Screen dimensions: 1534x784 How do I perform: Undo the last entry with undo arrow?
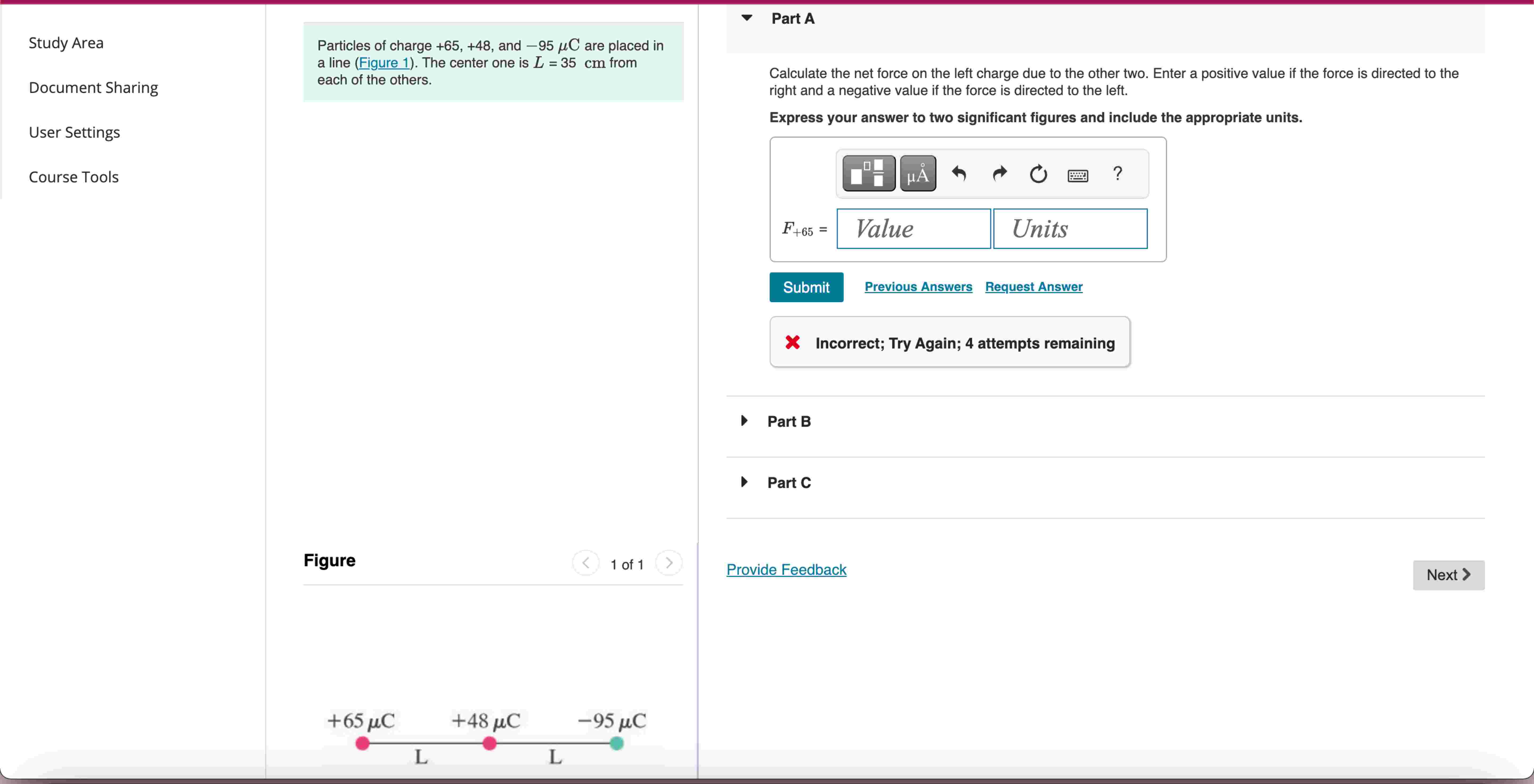959,174
